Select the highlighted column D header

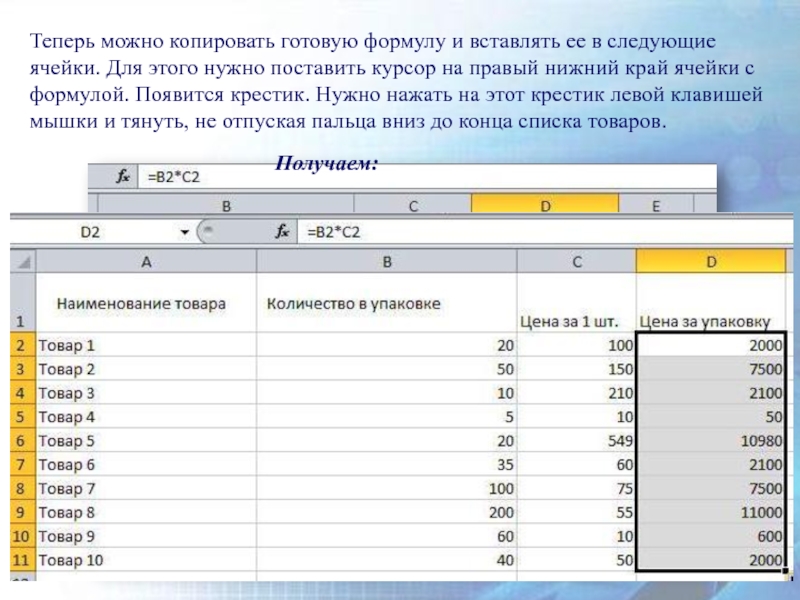click(x=711, y=262)
